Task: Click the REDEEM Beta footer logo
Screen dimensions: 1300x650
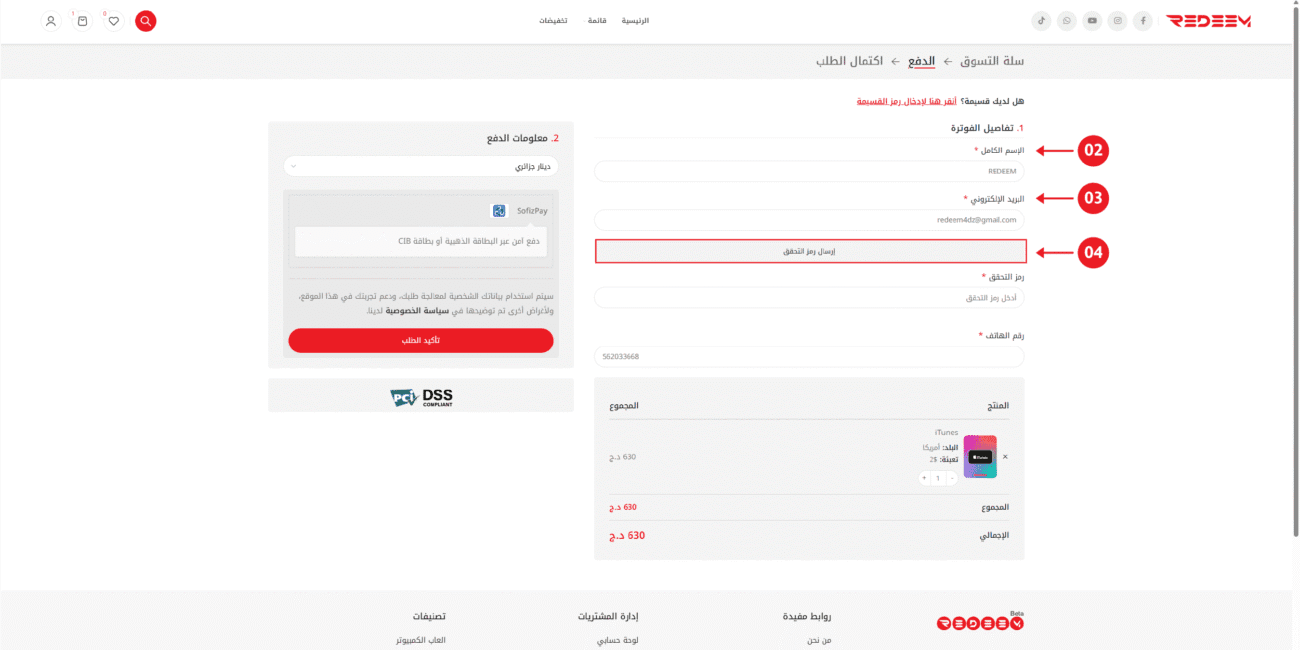Action: (980, 622)
